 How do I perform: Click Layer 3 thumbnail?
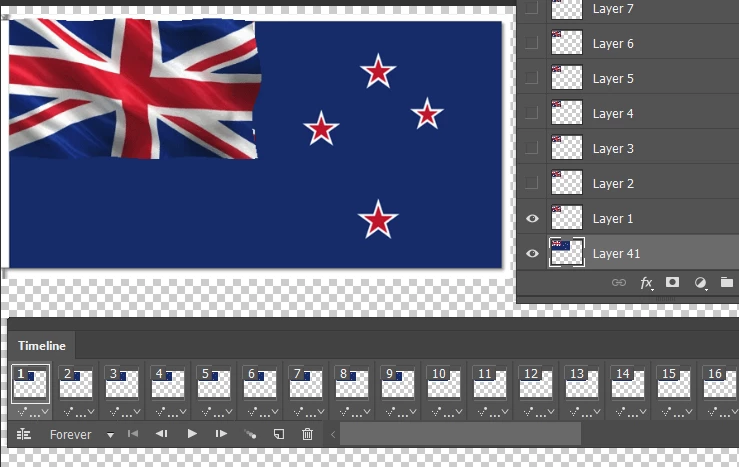567,147
